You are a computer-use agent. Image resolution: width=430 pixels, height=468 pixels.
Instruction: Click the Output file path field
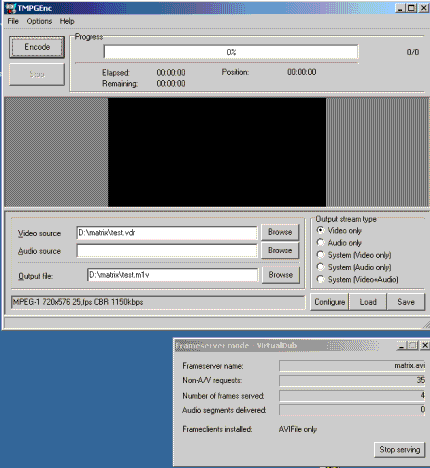click(172, 275)
